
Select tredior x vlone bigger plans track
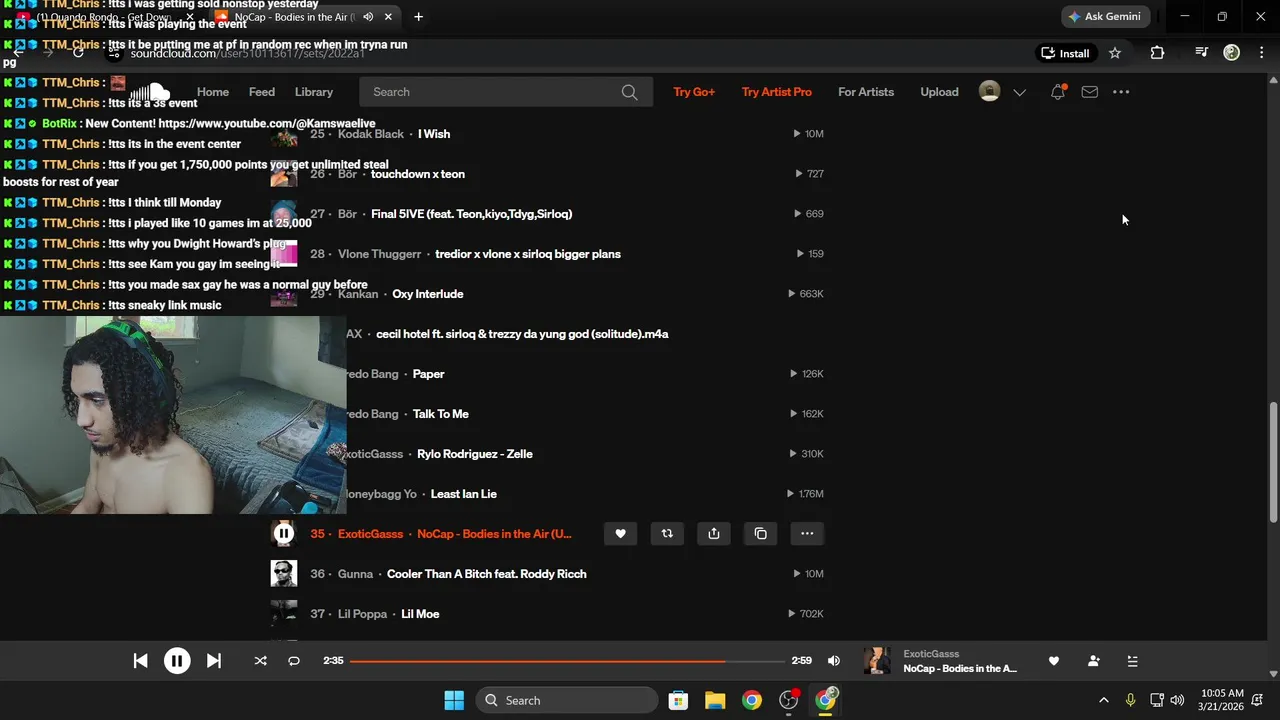[x=528, y=254]
